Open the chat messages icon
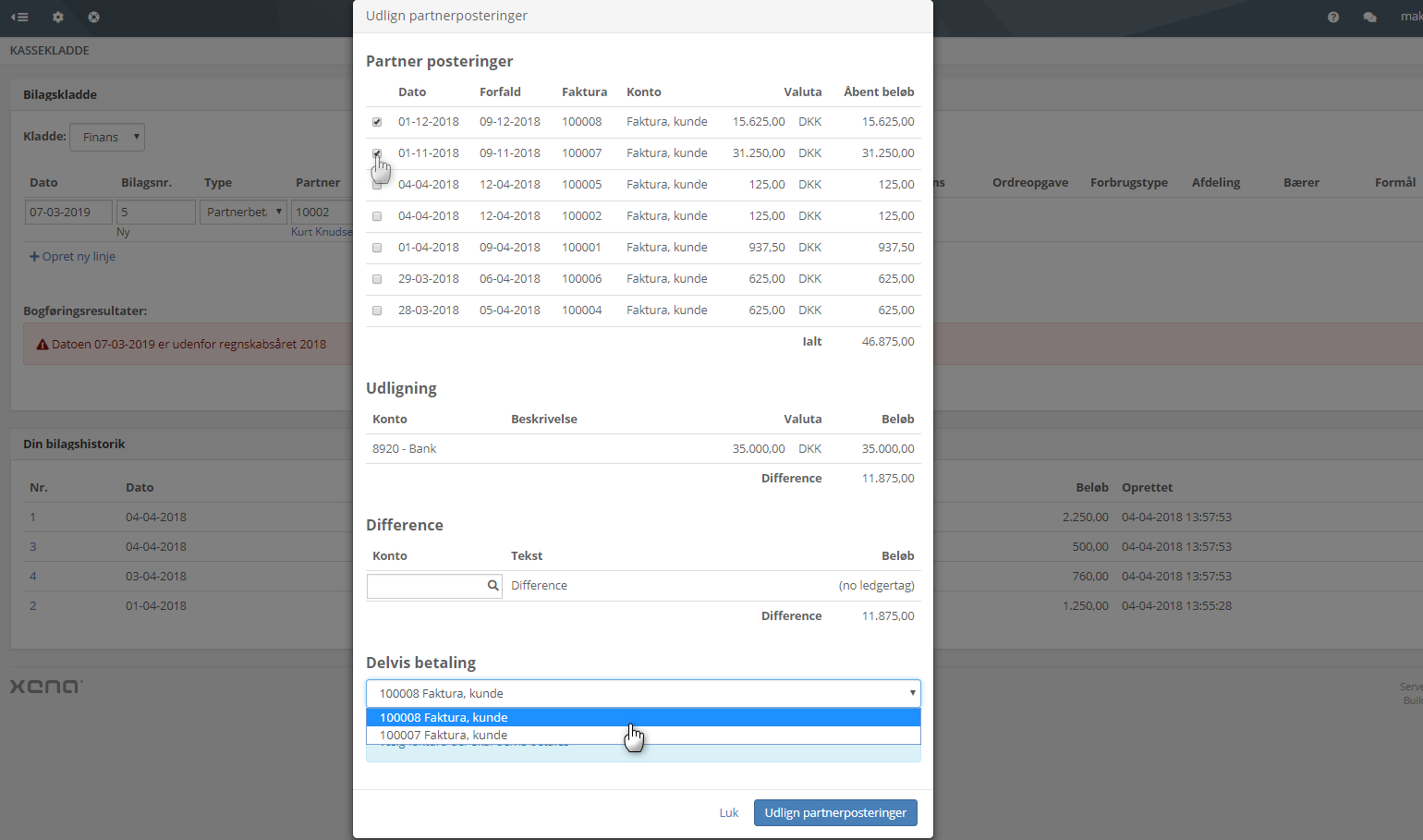 pyautogui.click(x=1369, y=18)
